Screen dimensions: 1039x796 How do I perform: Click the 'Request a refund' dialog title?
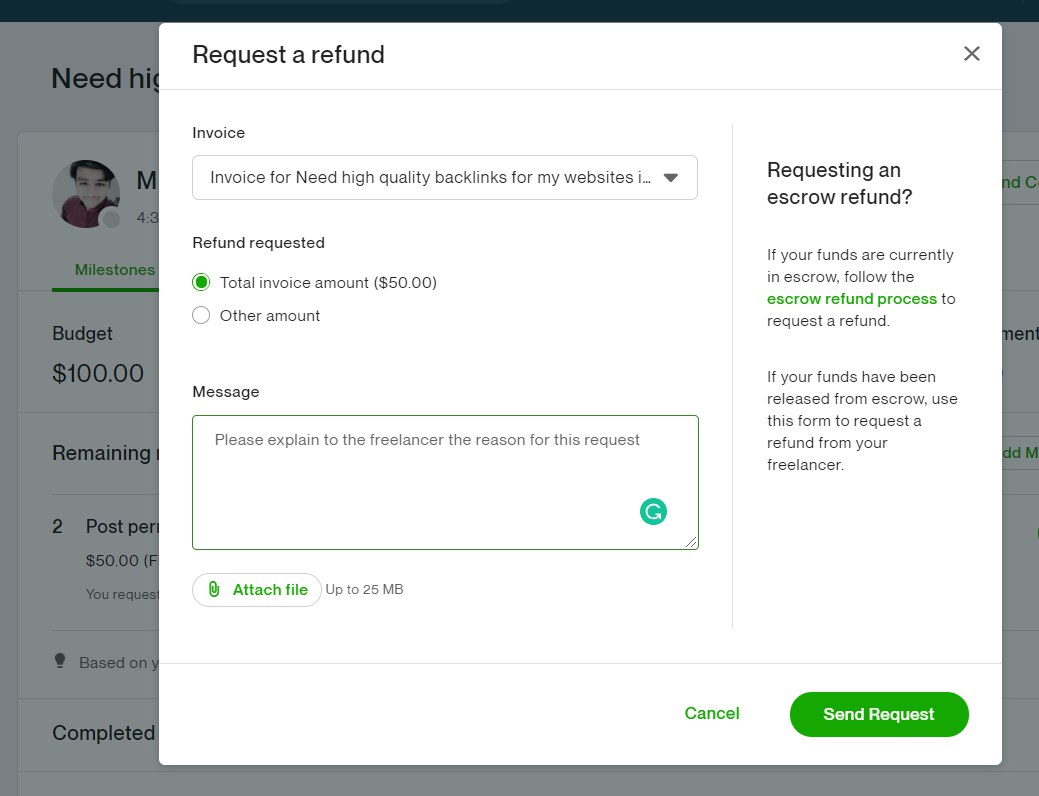pyautogui.click(x=288, y=54)
